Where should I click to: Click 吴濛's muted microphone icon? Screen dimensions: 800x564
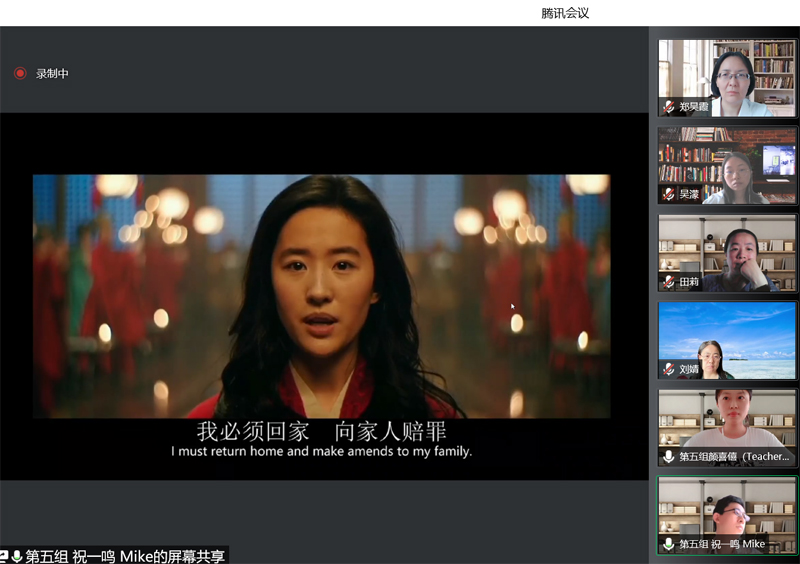[669, 194]
